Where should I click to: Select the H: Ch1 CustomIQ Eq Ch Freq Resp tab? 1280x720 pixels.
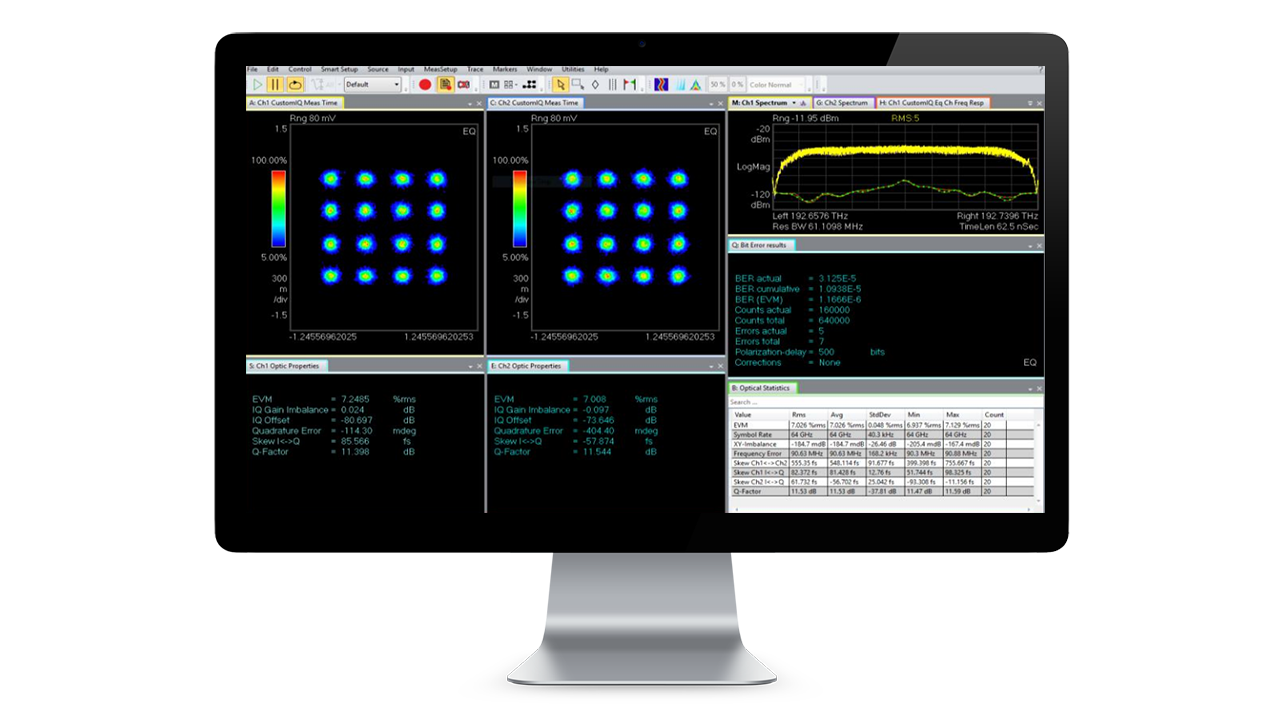930,101
